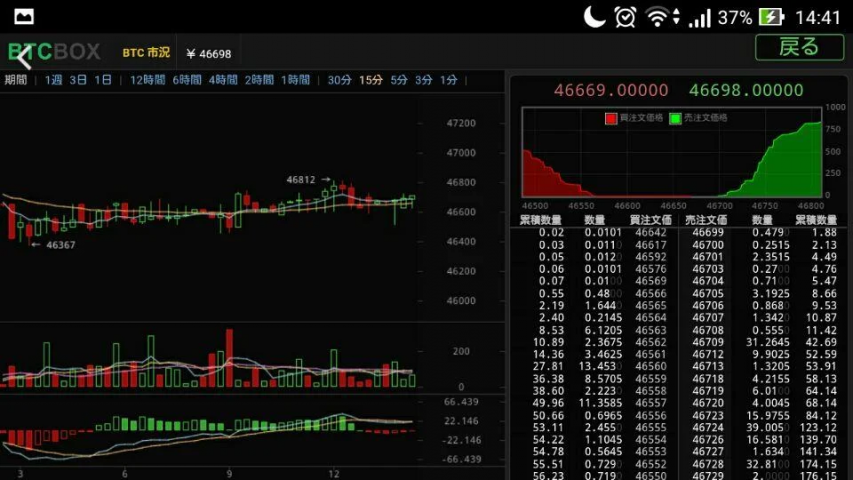The width and height of the screenshot is (853, 480).
Task: Click the red 買注文価格 legend swatch
Action: tap(611, 118)
